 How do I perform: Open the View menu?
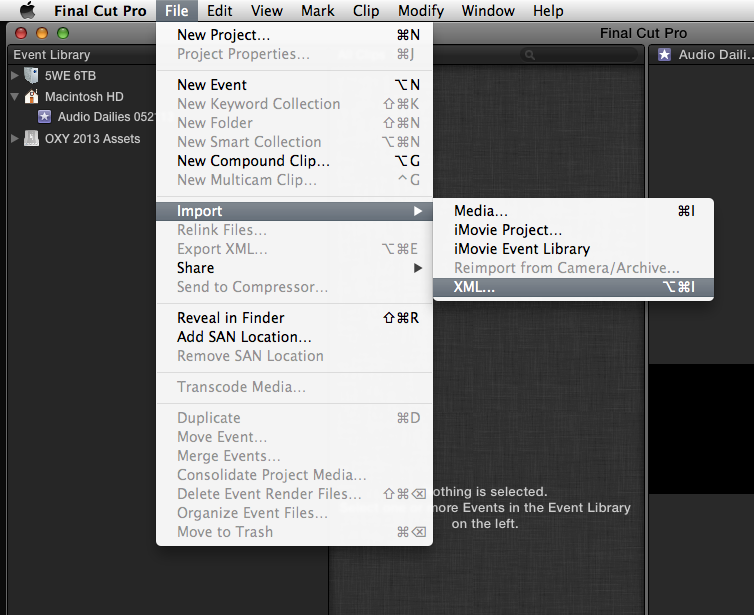click(266, 11)
